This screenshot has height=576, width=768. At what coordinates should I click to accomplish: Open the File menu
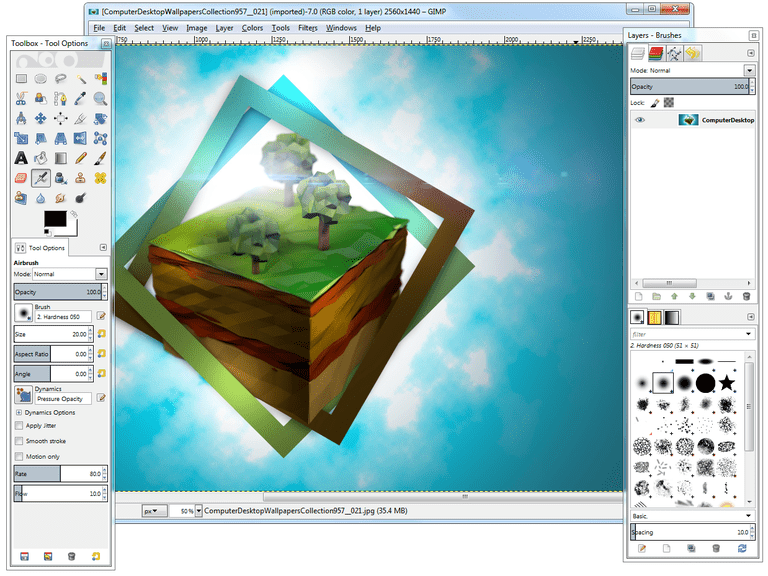pyautogui.click(x=99, y=28)
